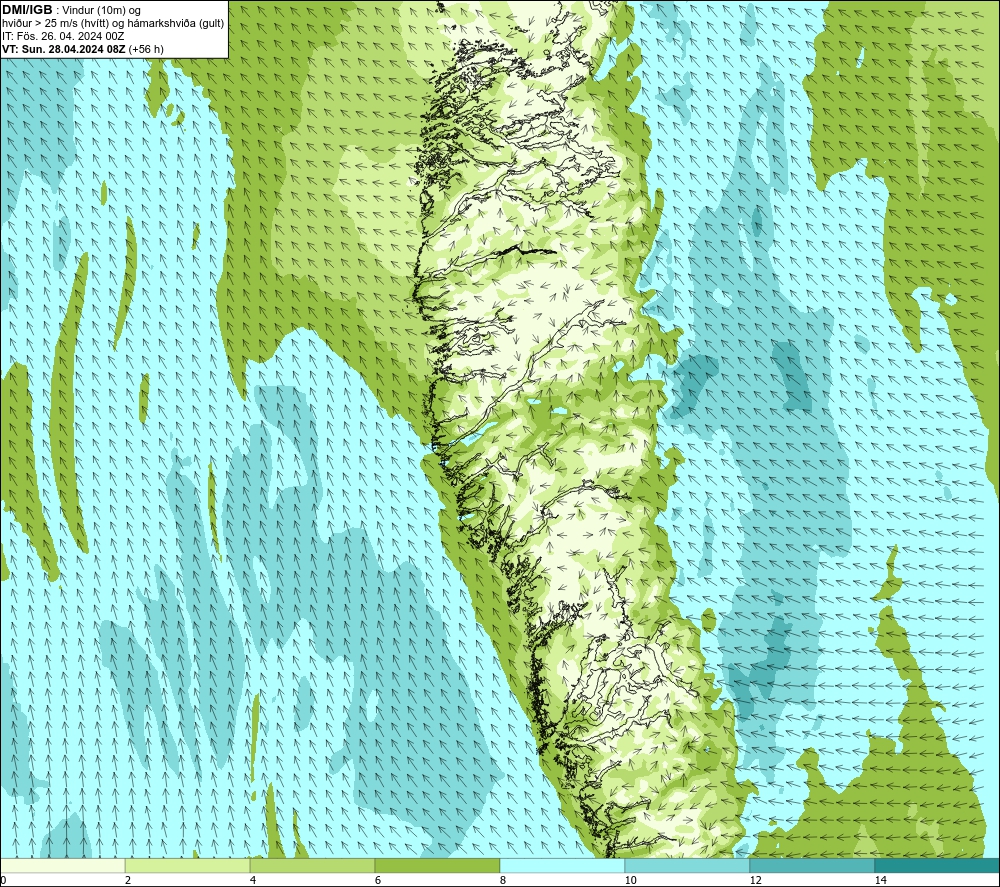Click the '10' label on color scale
Image resolution: width=1000 pixels, height=887 pixels.
pos(631,880)
